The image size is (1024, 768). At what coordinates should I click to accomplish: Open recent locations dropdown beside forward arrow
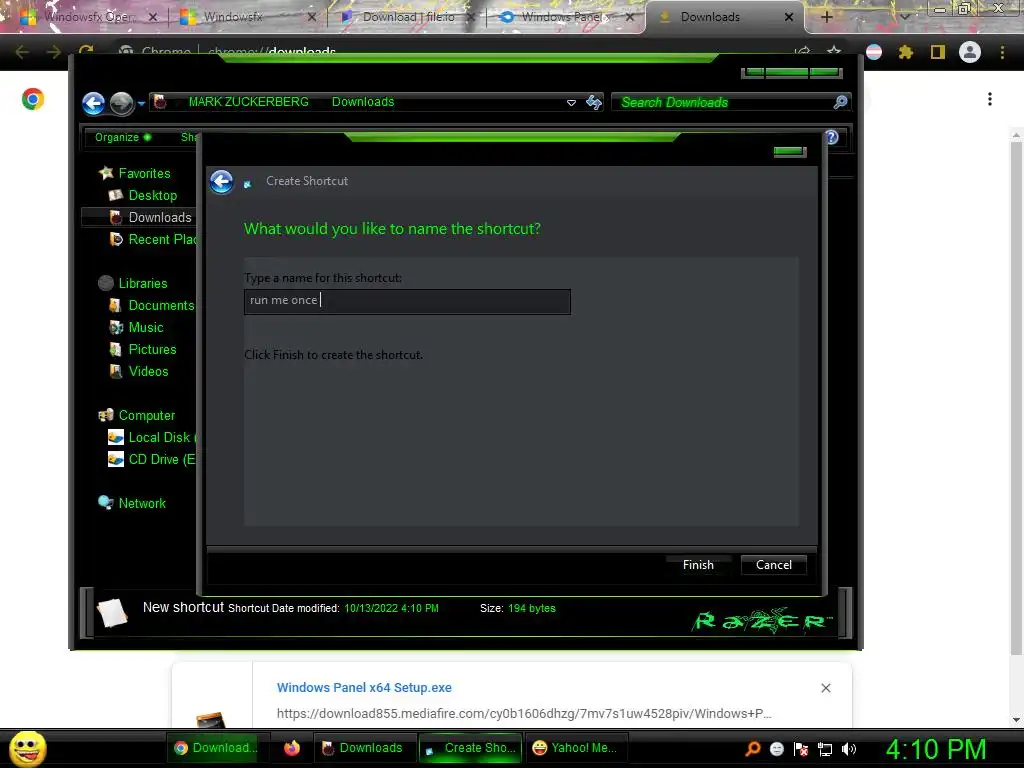141,103
